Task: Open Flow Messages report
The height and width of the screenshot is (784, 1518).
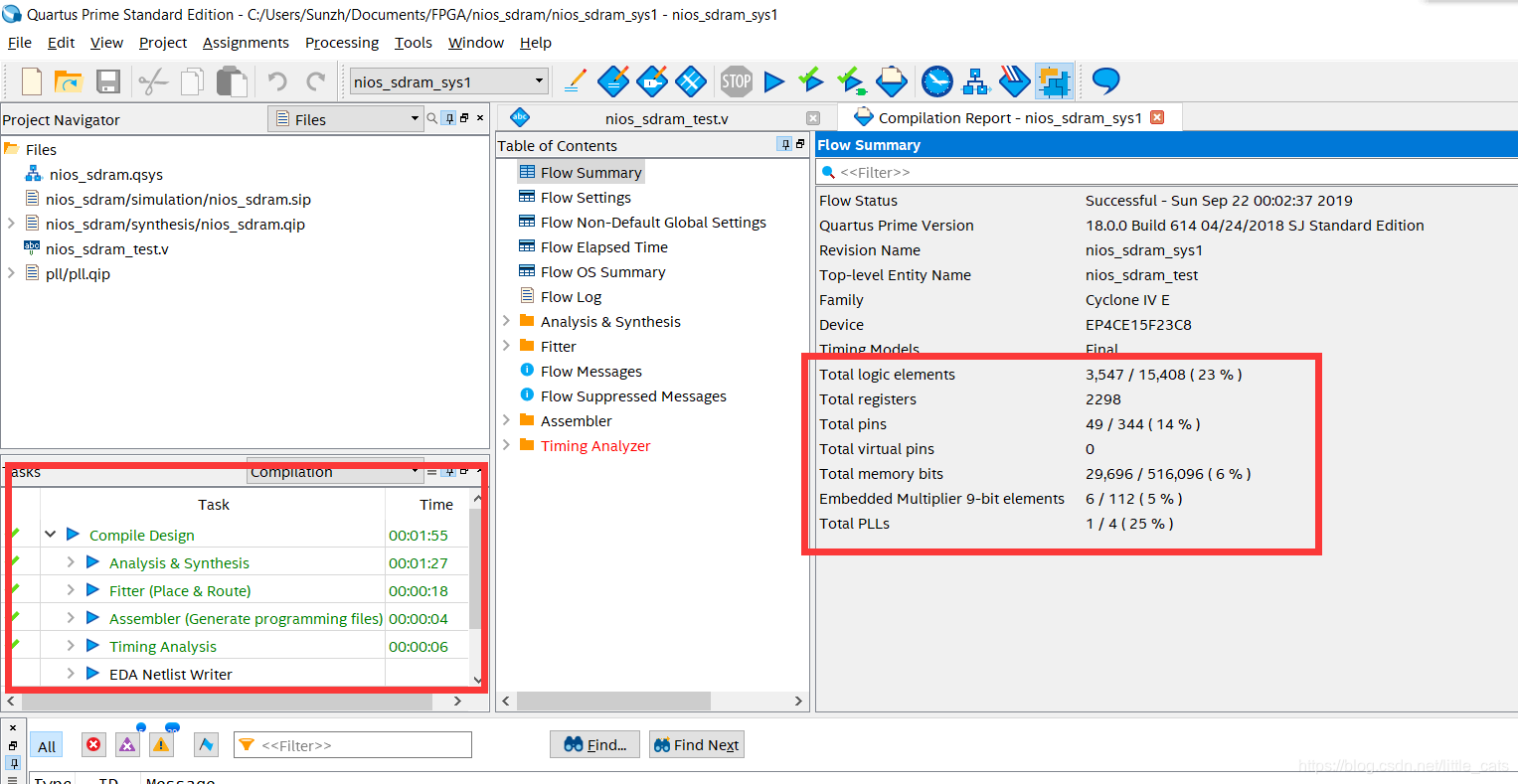Action: (590, 371)
